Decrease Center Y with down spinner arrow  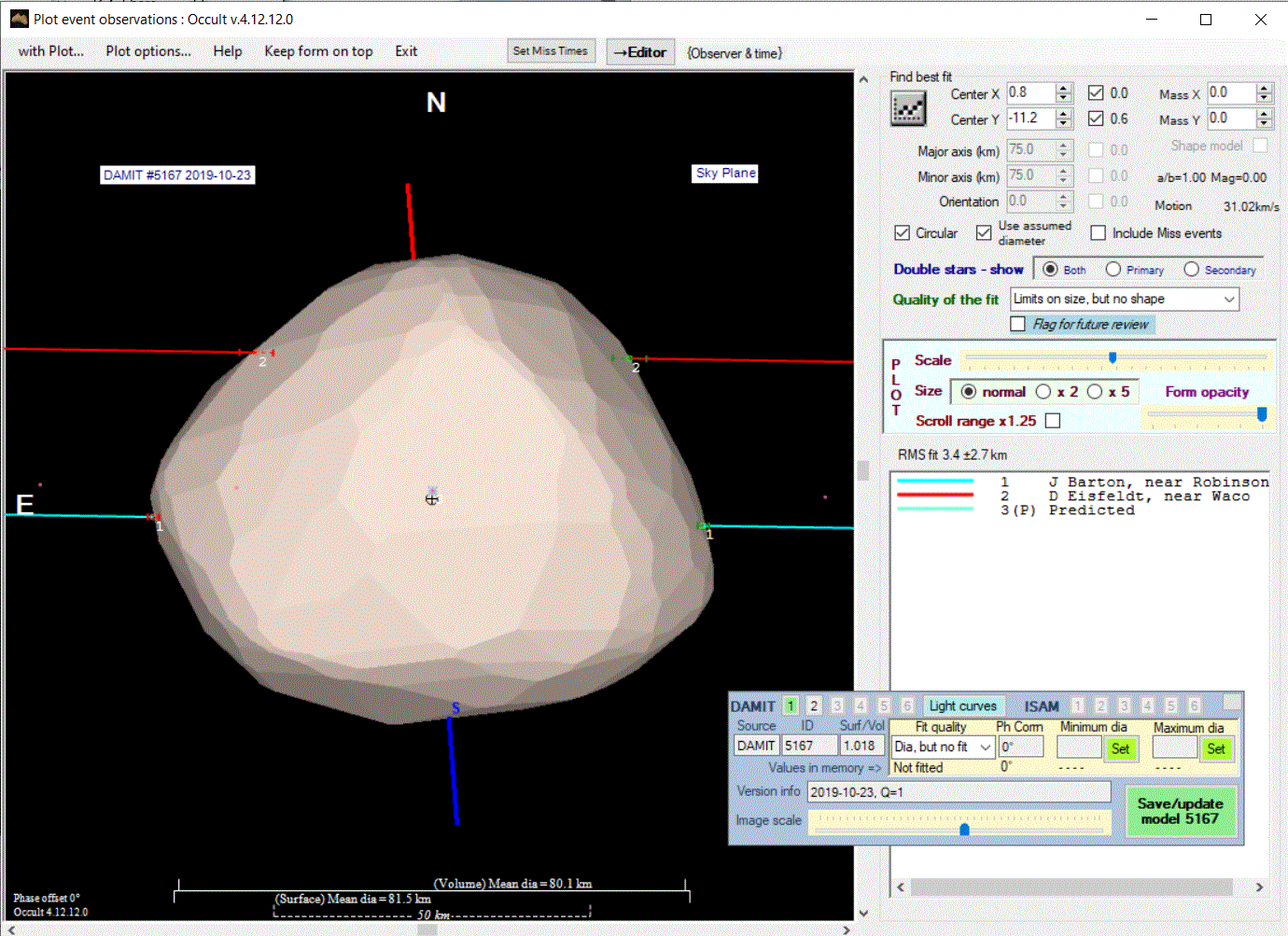(x=1064, y=124)
